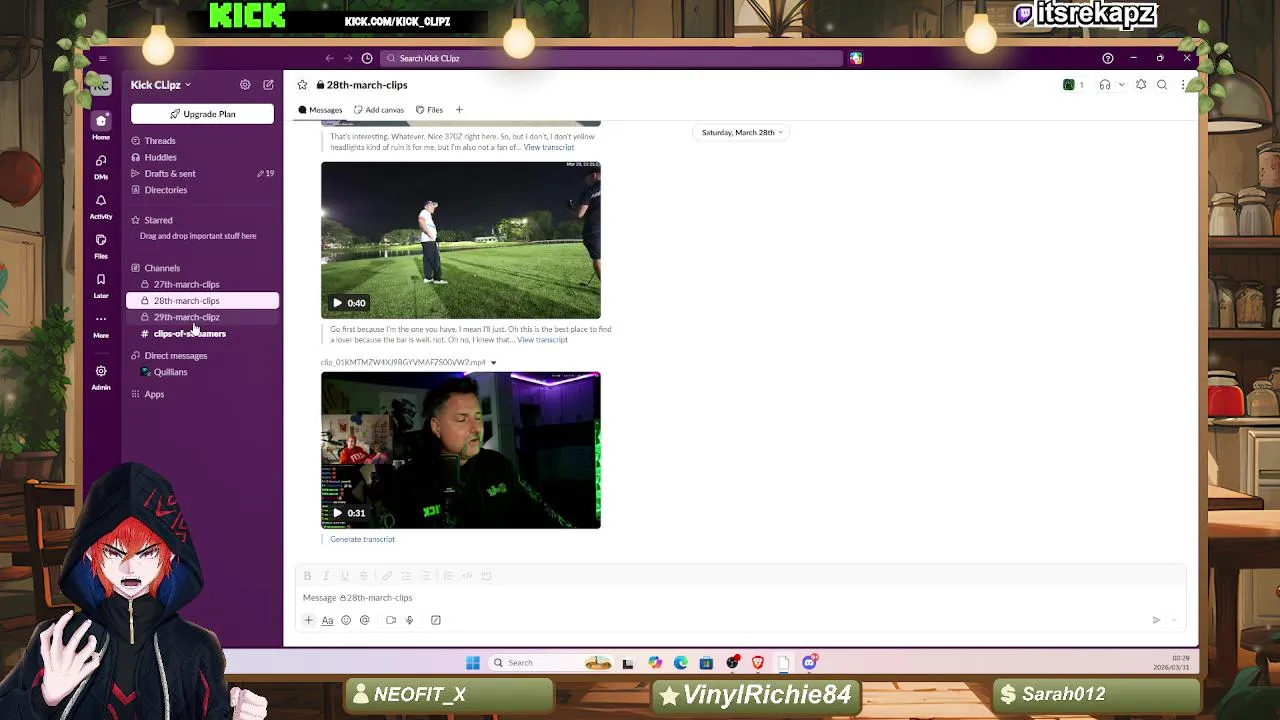Viewport: 1280px width, 720px height.
Task: Open channel notification bell settings
Action: point(1141,85)
